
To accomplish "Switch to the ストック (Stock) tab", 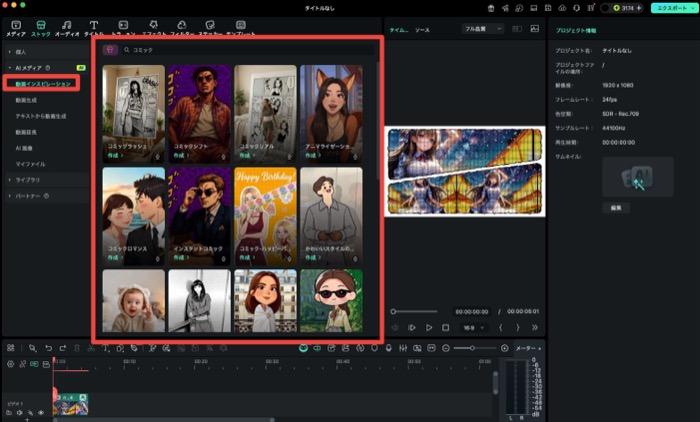I will [41, 28].
